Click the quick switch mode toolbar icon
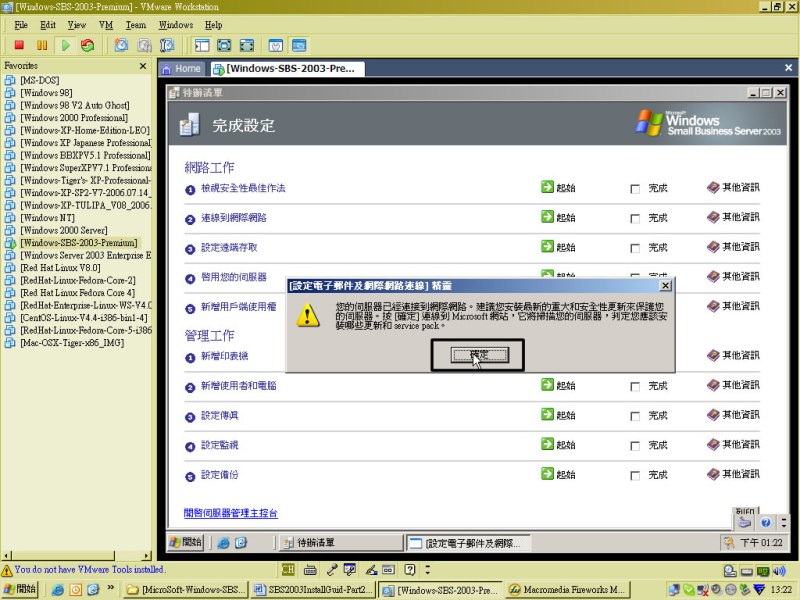Viewport: 800px width, 600px height. coord(246,45)
